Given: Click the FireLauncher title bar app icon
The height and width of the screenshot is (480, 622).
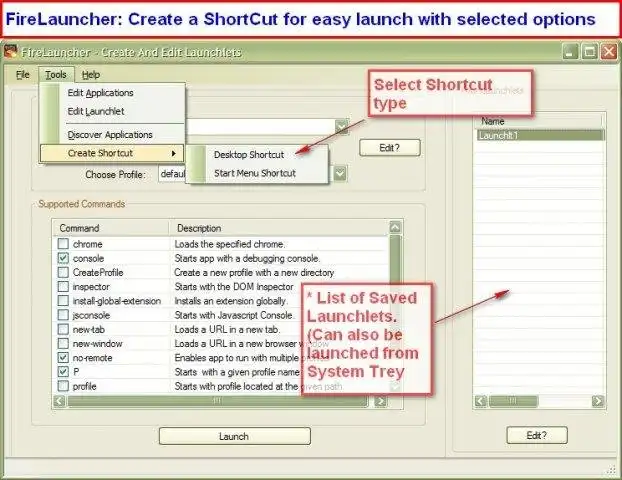Looking at the screenshot, I should click(x=11, y=52).
